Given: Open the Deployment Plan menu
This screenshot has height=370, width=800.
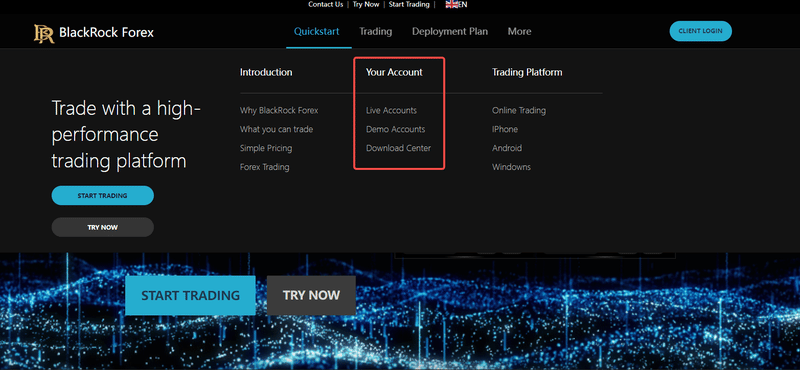Looking at the screenshot, I should pos(449,32).
